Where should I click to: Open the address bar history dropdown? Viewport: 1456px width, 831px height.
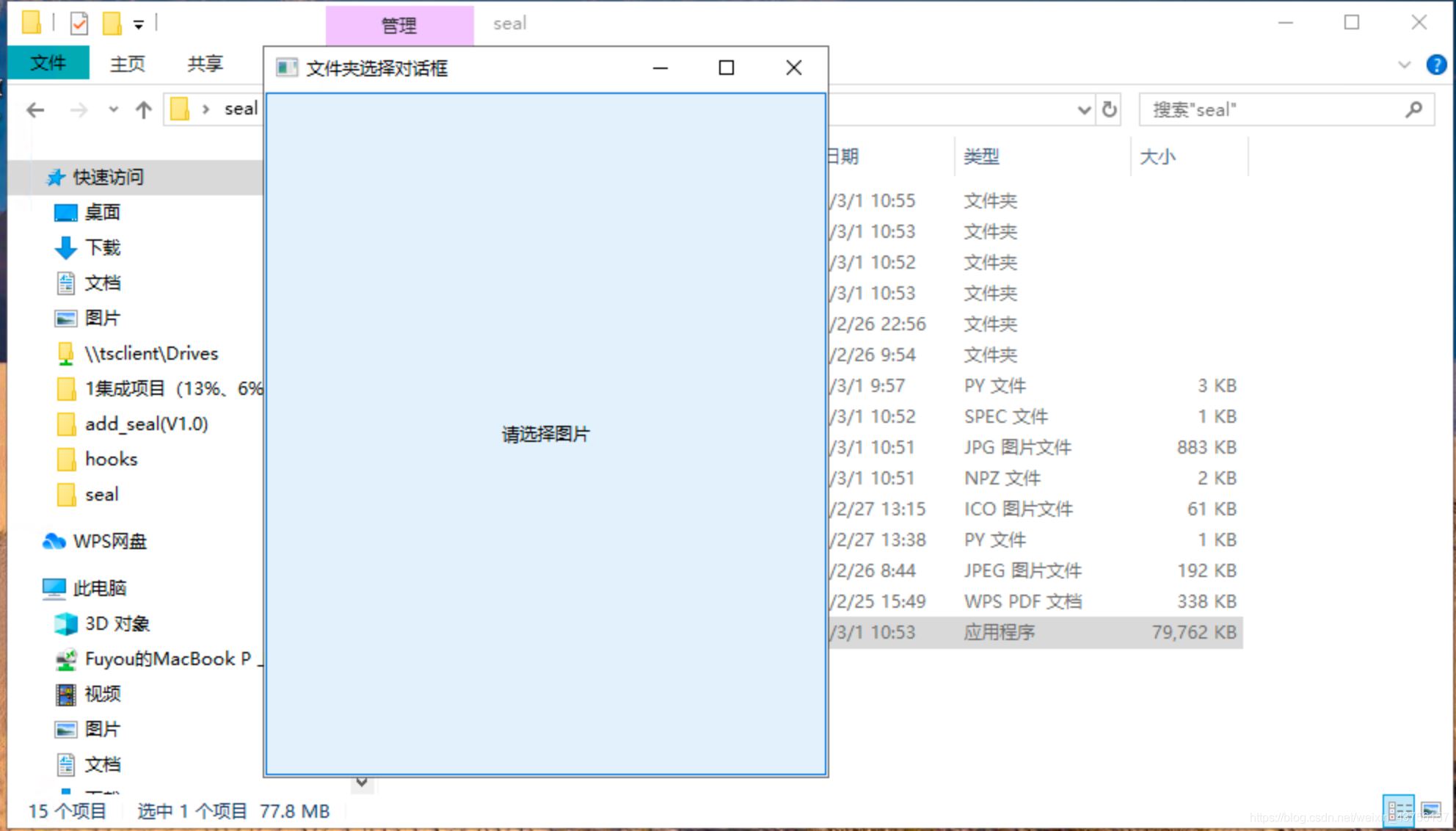pyautogui.click(x=1085, y=109)
